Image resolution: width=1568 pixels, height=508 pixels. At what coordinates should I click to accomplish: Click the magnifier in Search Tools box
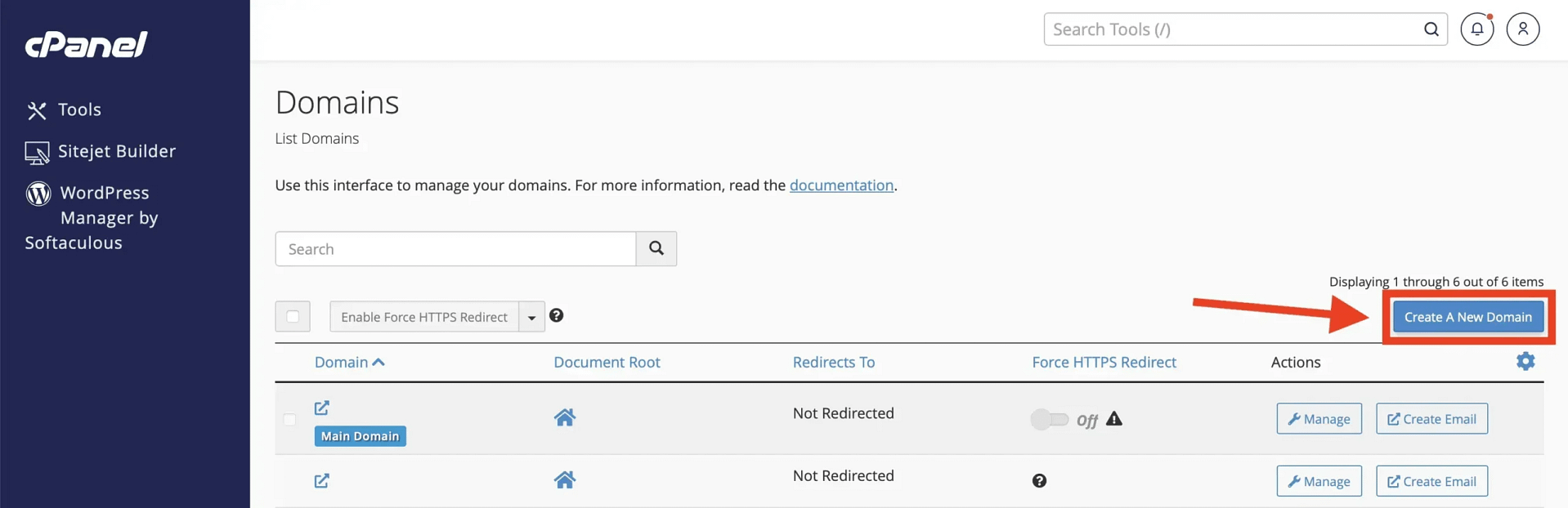1431,29
